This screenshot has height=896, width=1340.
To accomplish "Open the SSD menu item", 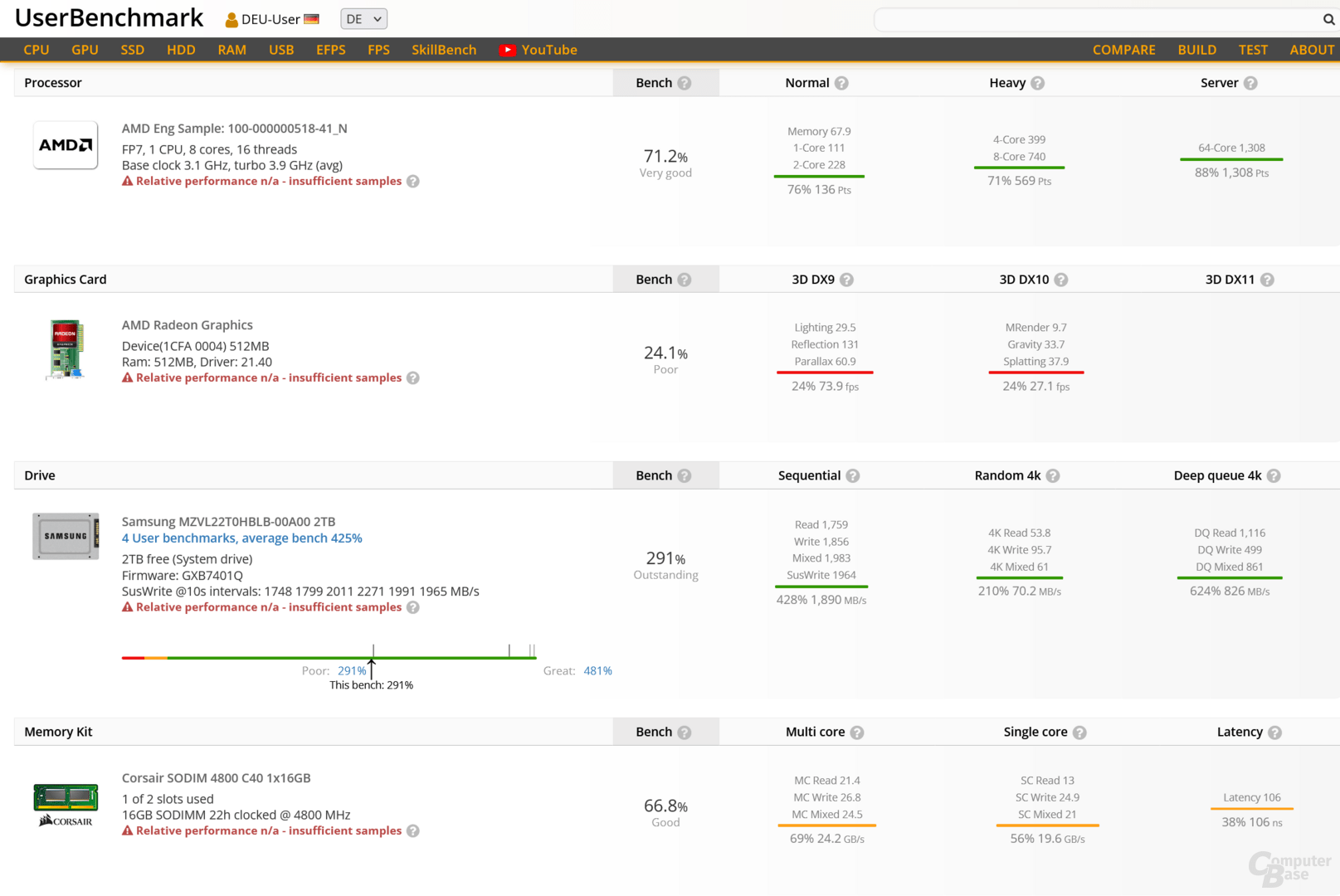I will 133,50.
